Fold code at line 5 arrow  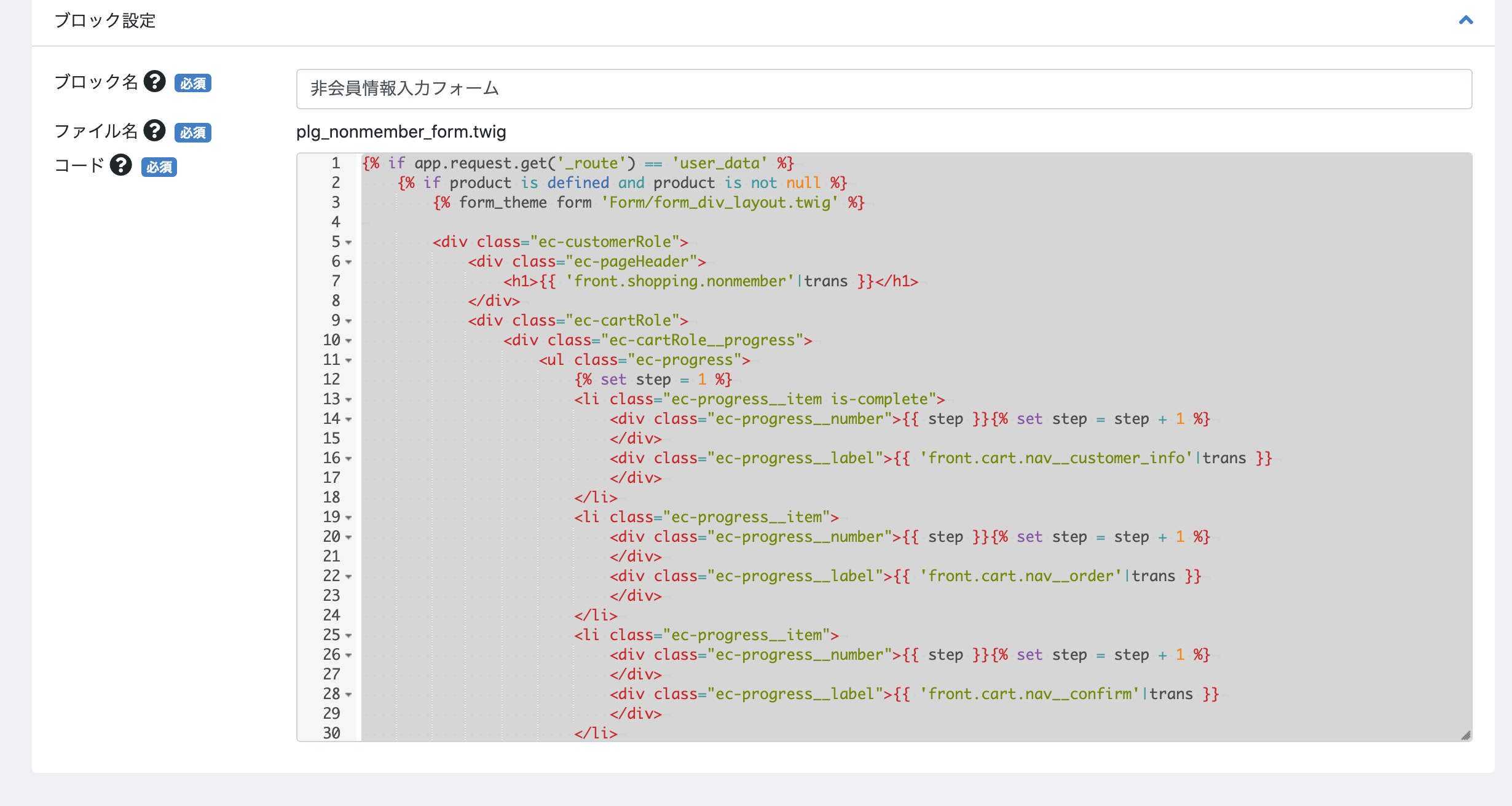pos(348,243)
